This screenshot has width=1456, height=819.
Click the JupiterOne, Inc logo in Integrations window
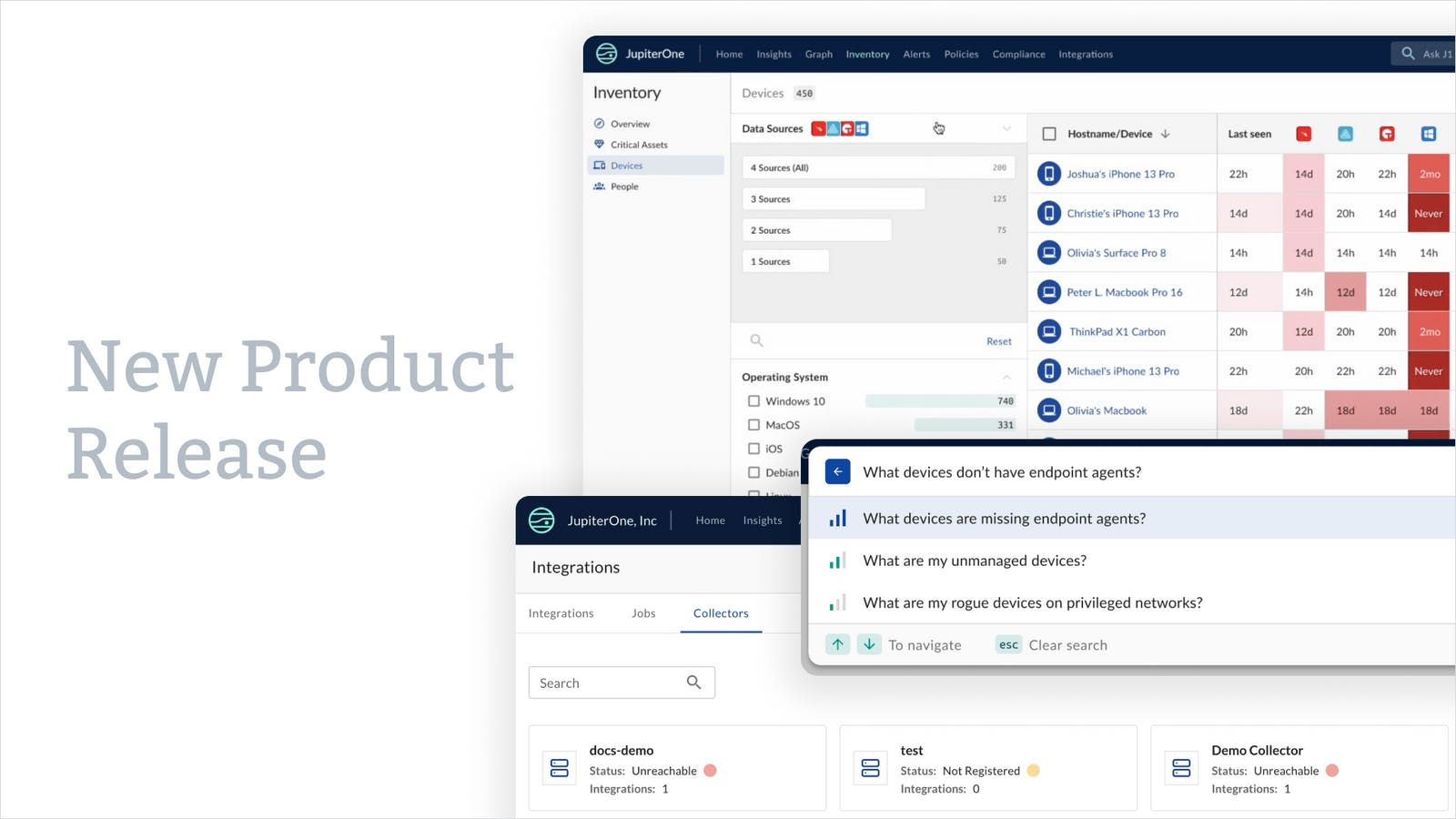click(541, 520)
